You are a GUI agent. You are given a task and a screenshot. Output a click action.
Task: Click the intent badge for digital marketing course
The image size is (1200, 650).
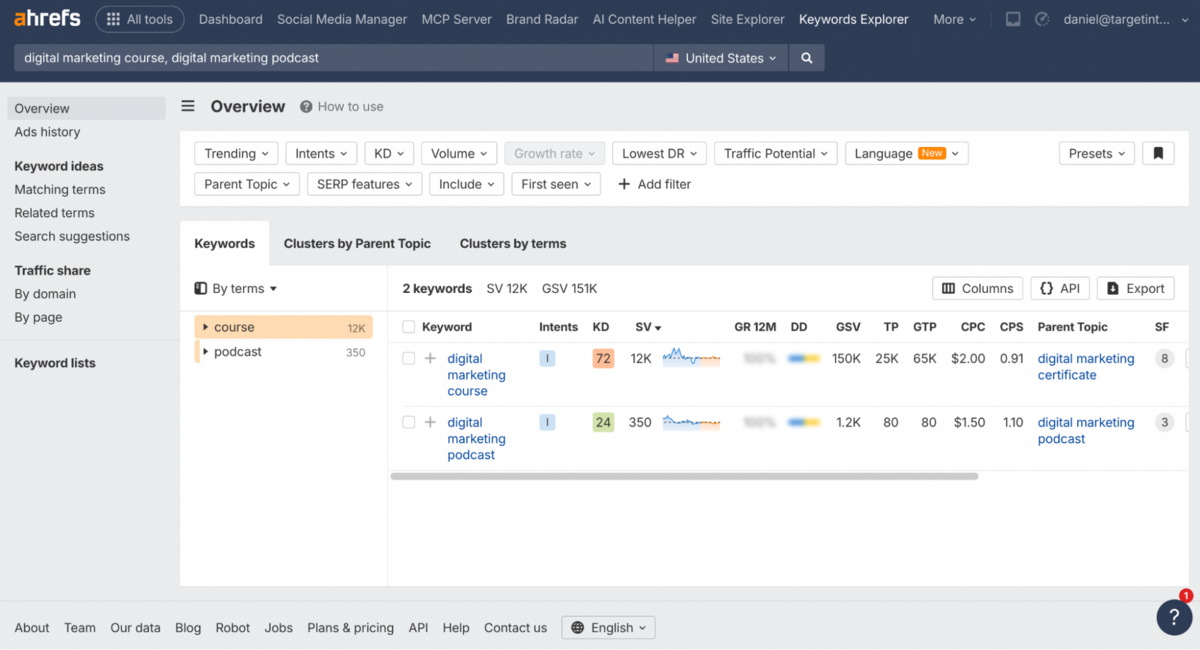[x=547, y=358]
